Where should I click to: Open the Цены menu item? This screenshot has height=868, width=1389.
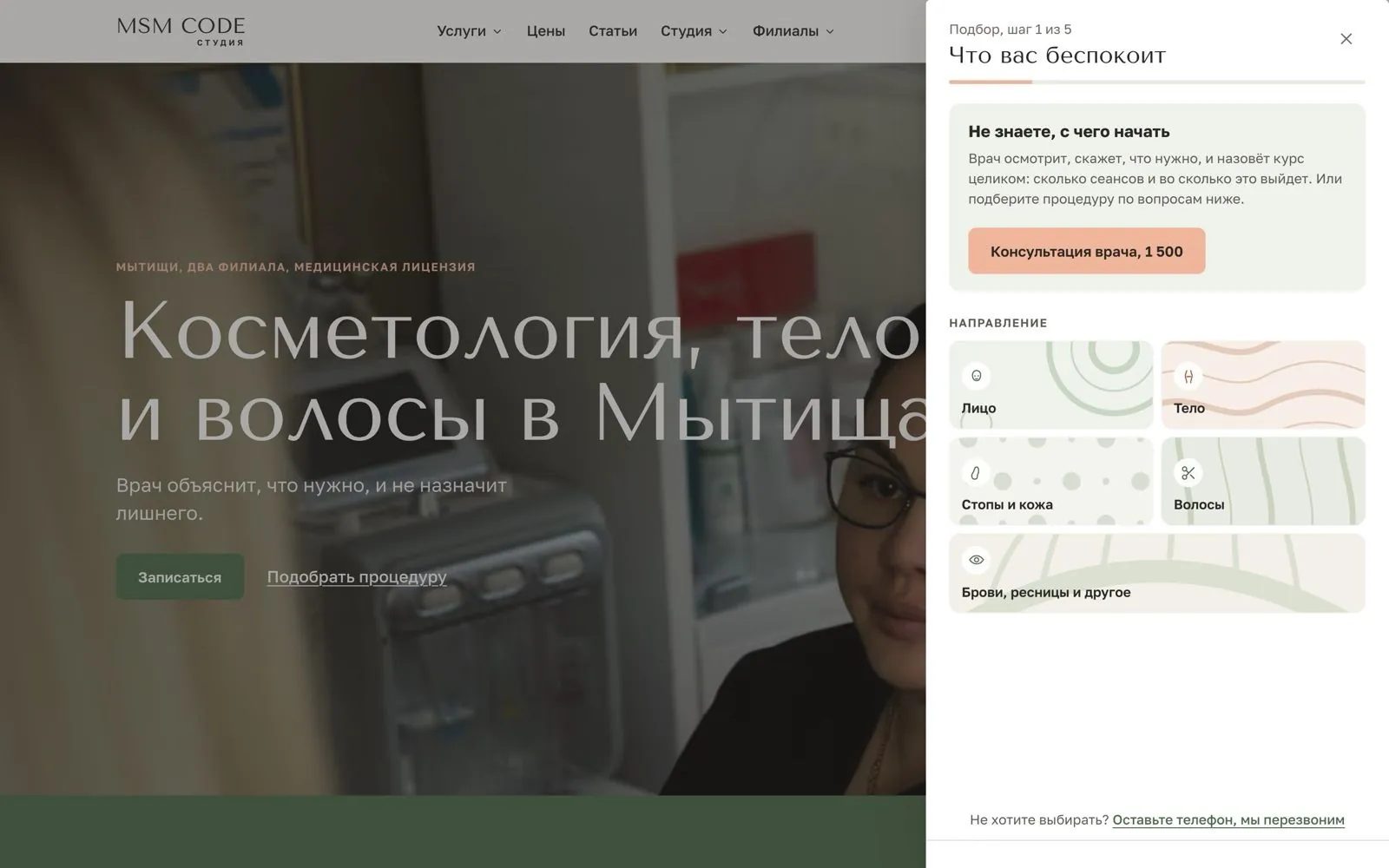click(546, 31)
